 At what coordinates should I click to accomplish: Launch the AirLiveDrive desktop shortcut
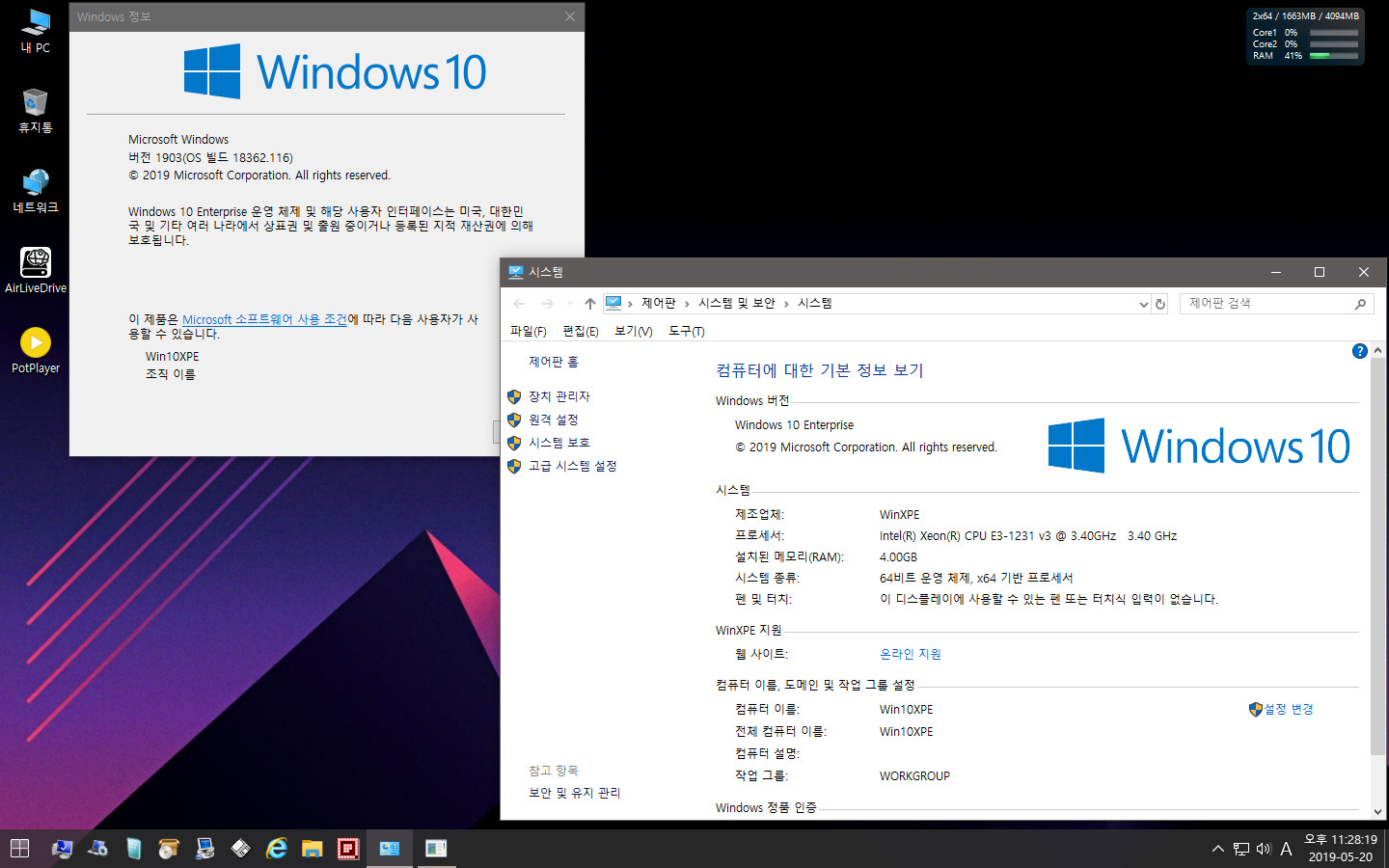(36, 271)
